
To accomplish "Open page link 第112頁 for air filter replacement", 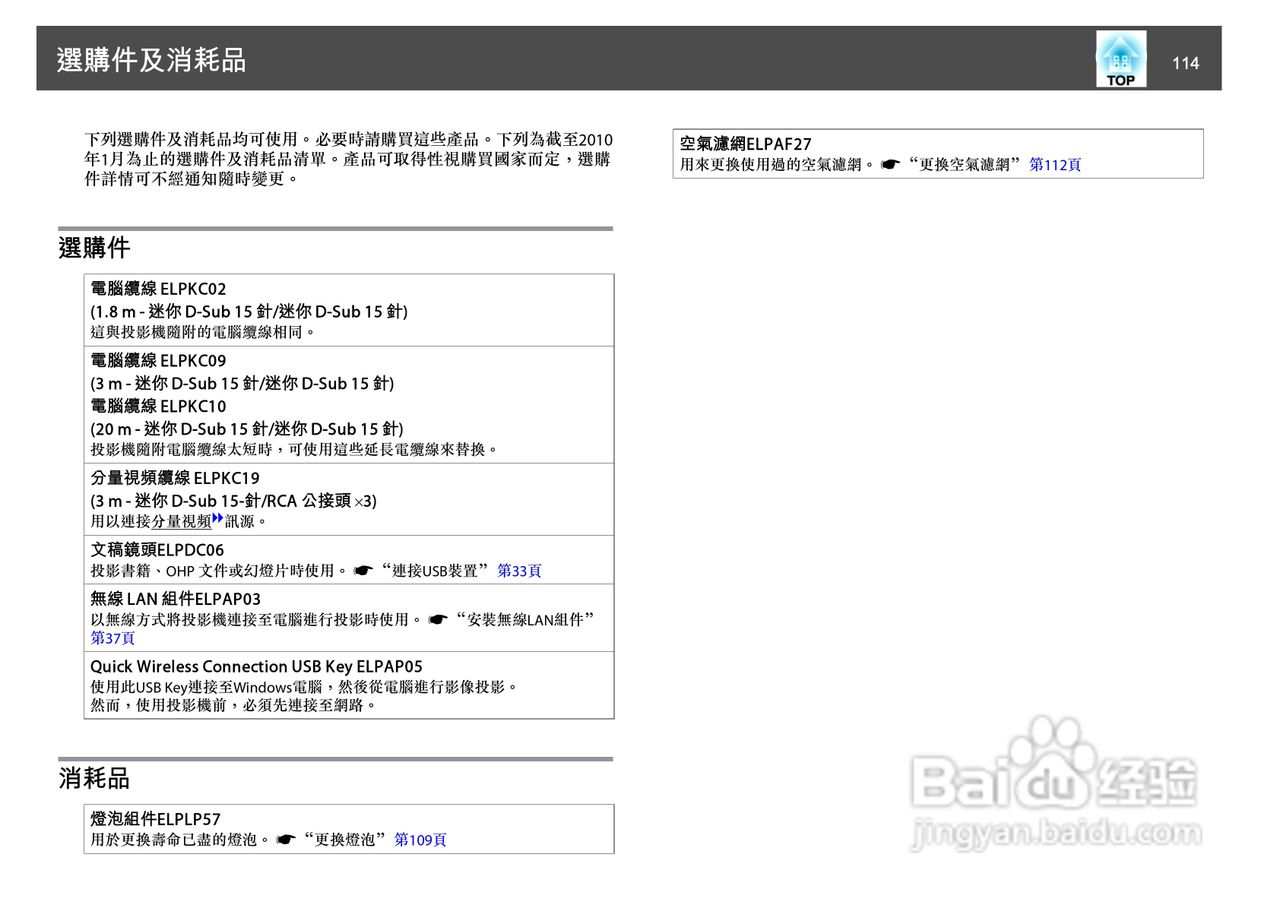I will pos(1057,163).
